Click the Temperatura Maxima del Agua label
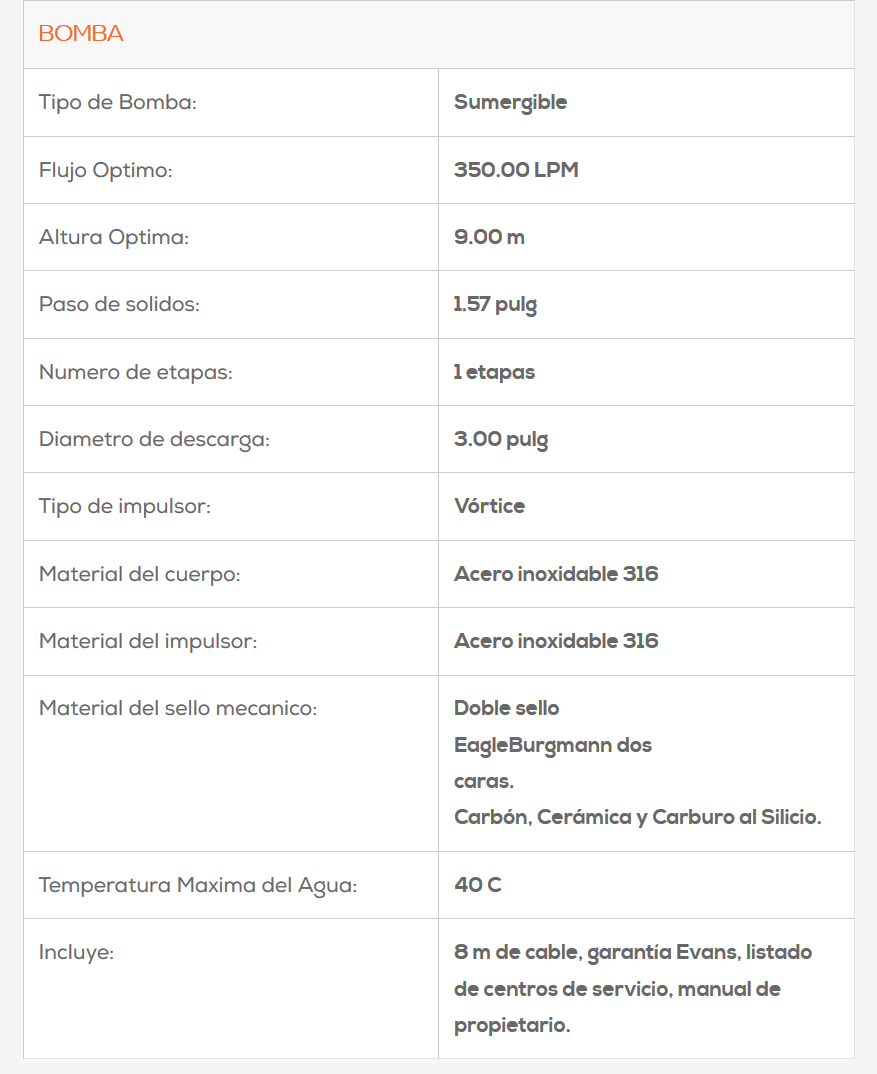Image resolution: width=877 pixels, height=1074 pixels. (197, 885)
